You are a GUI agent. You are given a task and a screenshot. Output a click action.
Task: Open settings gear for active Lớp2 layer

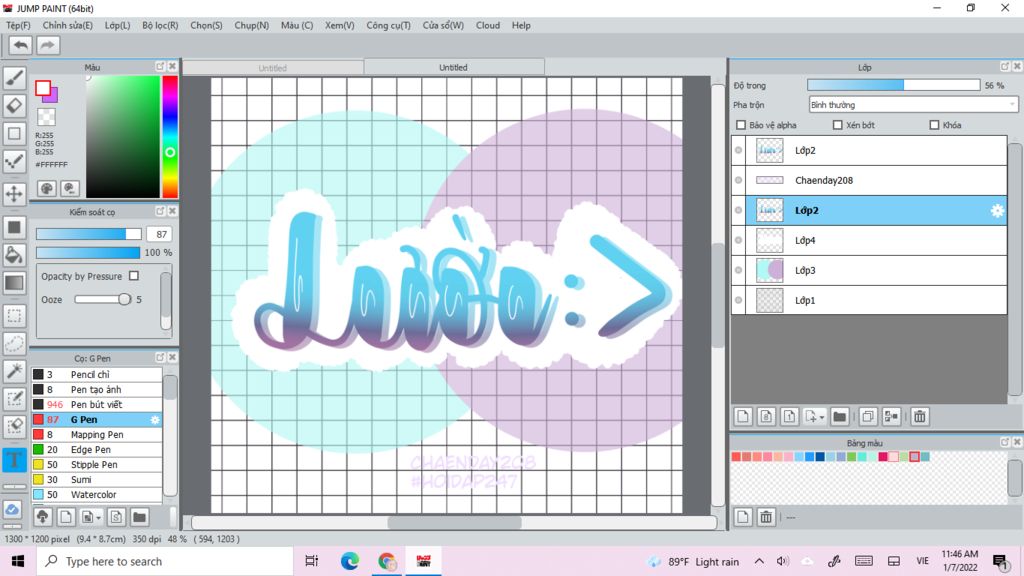pyautogui.click(x=997, y=210)
